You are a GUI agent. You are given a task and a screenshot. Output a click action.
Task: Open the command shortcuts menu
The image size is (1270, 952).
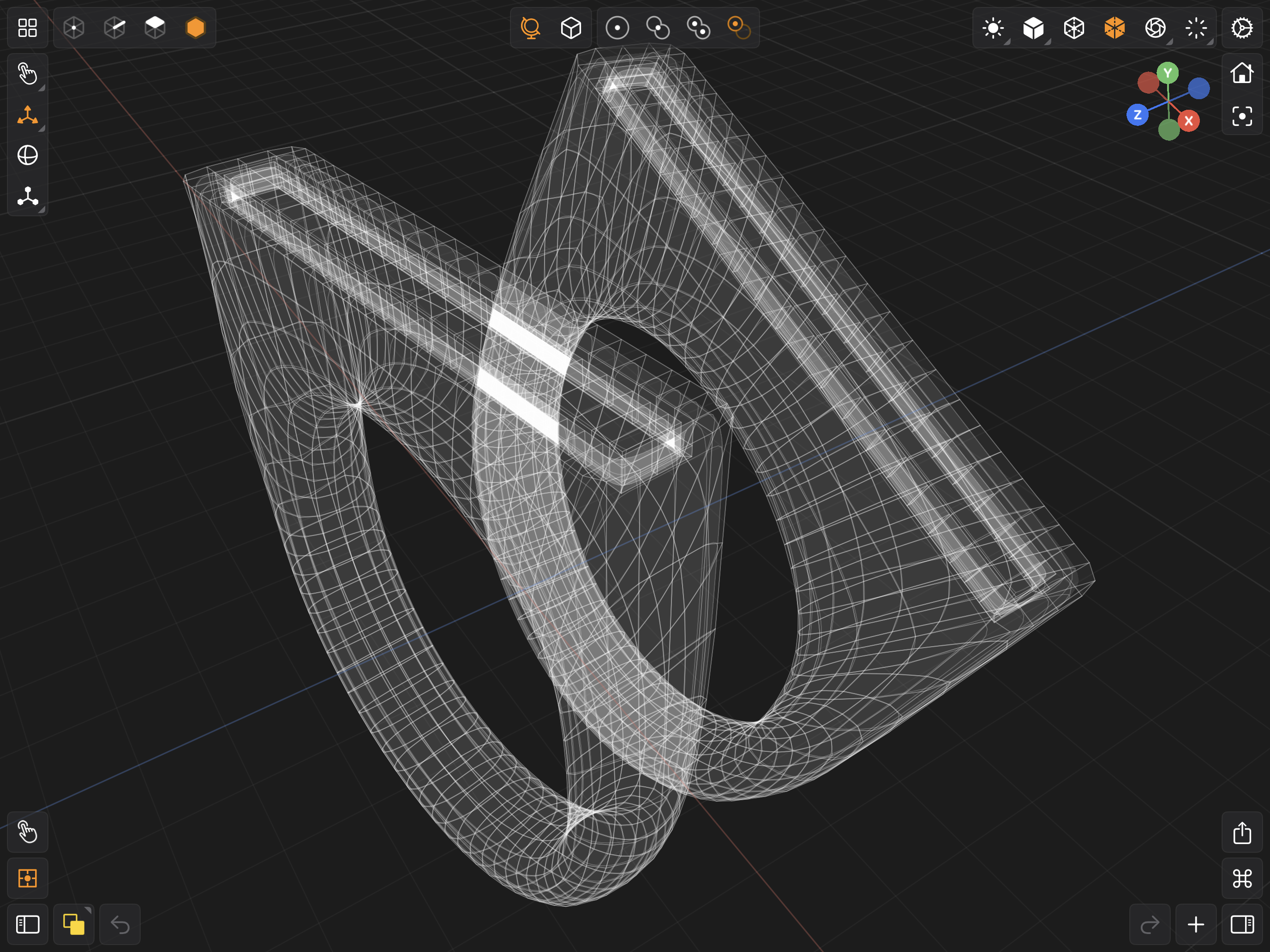pyautogui.click(x=1242, y=879)
